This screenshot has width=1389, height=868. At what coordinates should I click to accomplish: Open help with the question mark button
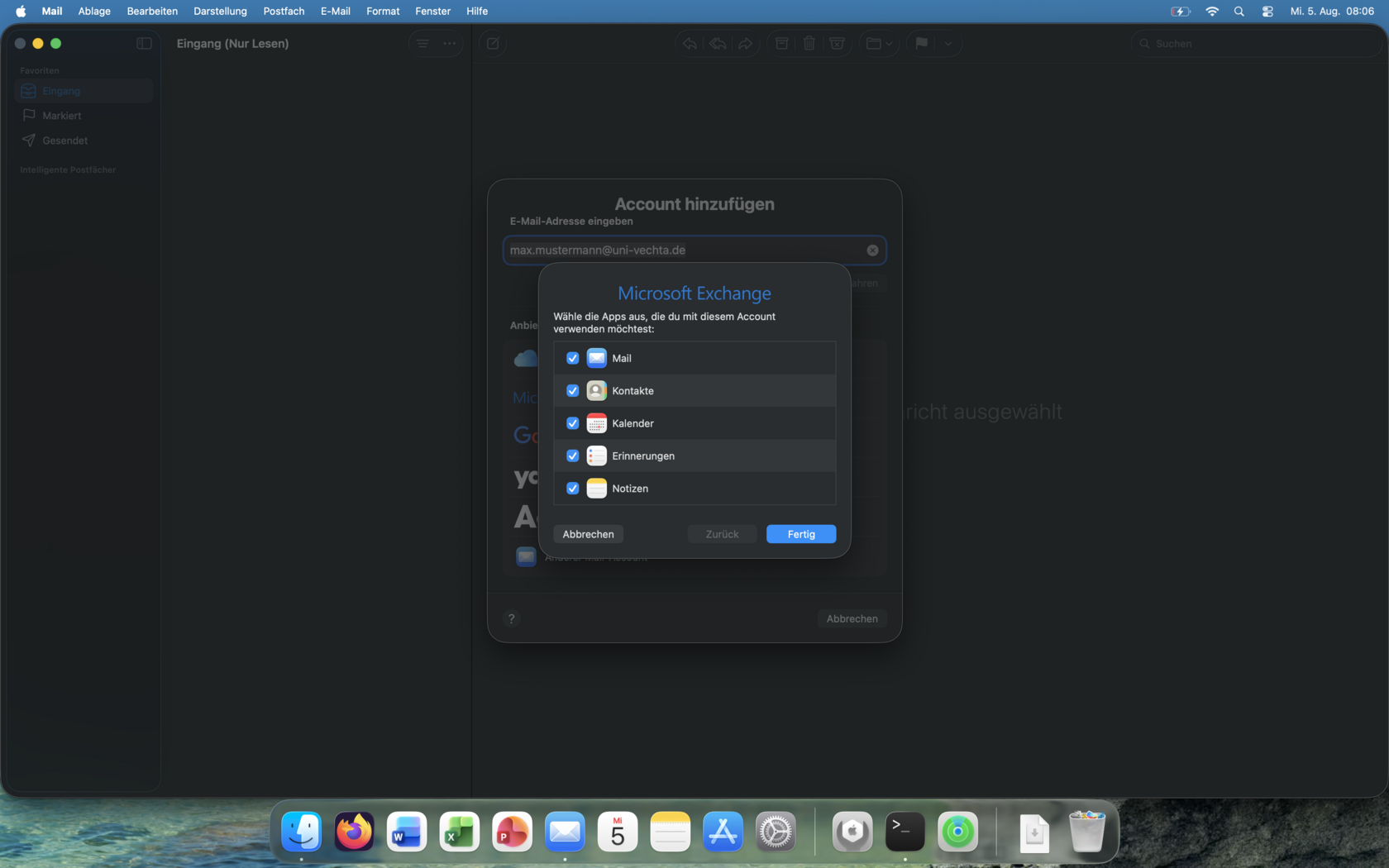[x=512, y=618]
